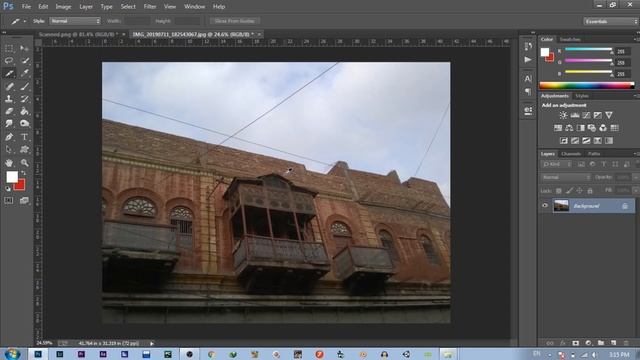This screenshot has width=640, height=360.
Task: Switch to the Swatches tab
Action: (x=570, y=40)
